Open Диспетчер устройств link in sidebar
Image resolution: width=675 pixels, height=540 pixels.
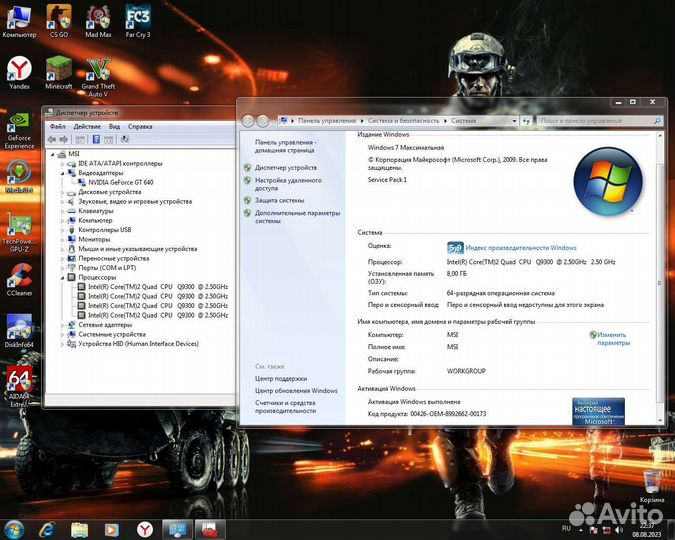(286, 168)
